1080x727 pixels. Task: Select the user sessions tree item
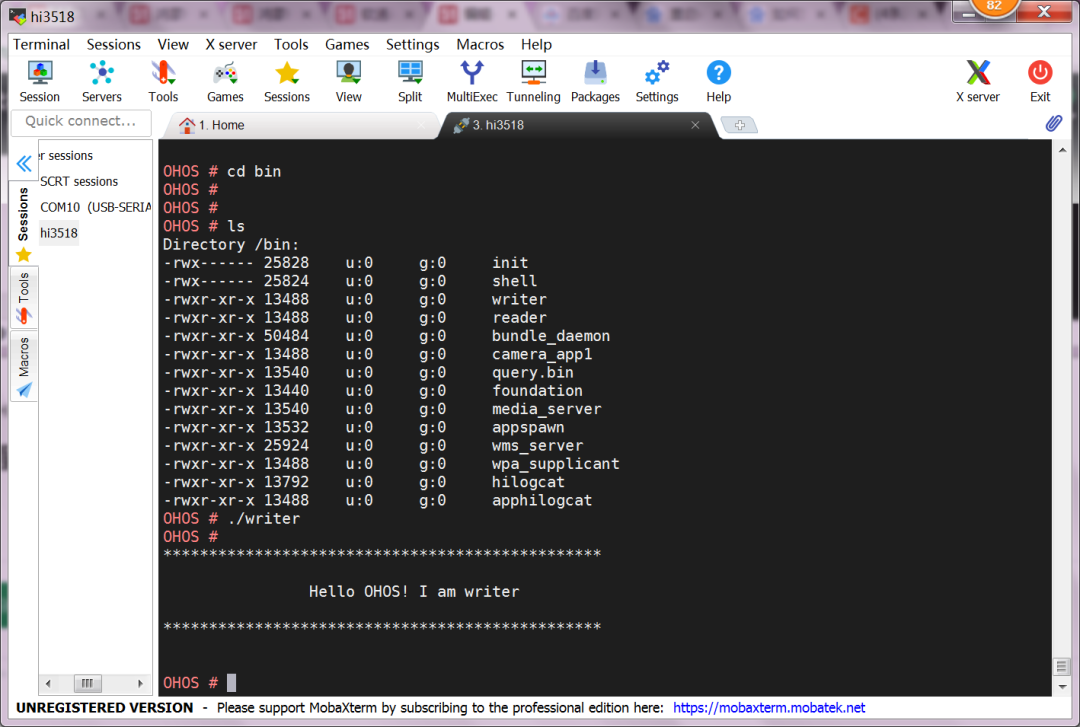[66, 156]
